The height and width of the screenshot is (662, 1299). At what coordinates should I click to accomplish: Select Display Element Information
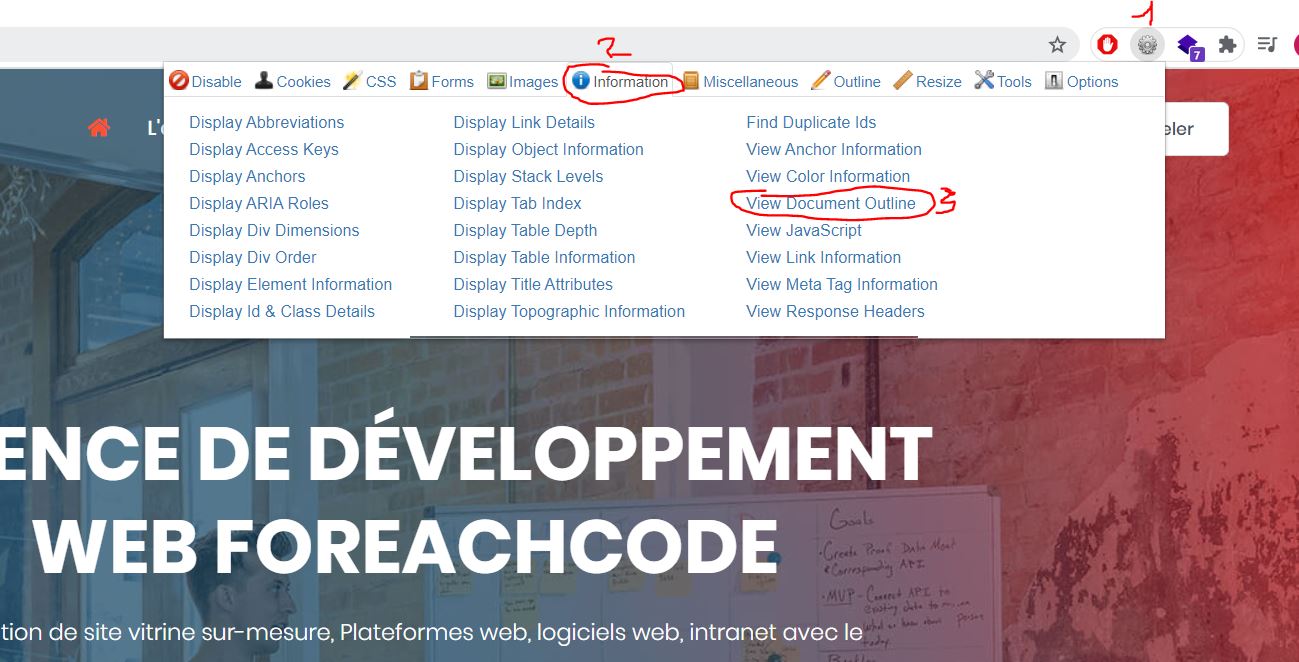click(291, 284)
